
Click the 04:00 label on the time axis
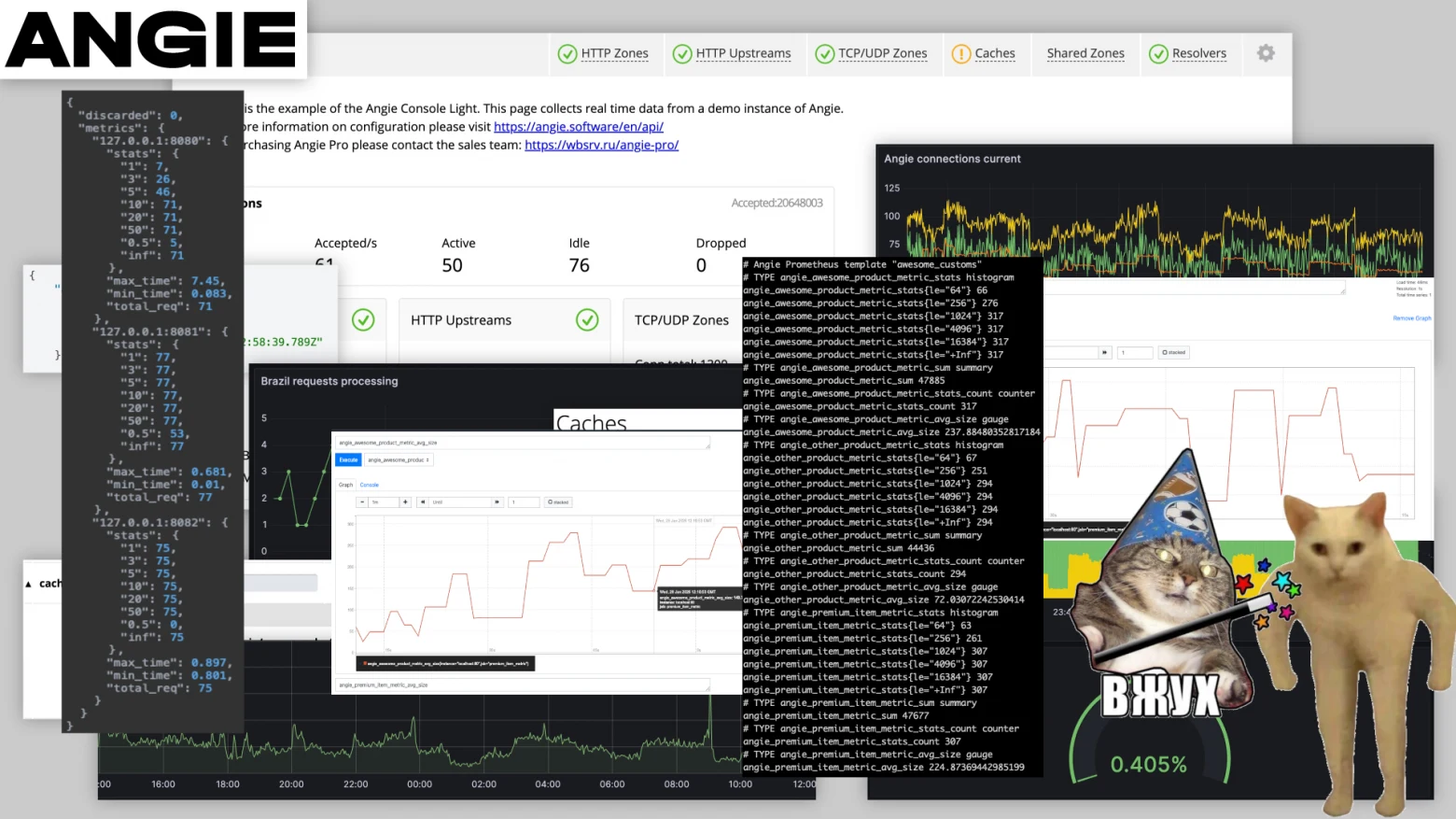pos(548,784)
